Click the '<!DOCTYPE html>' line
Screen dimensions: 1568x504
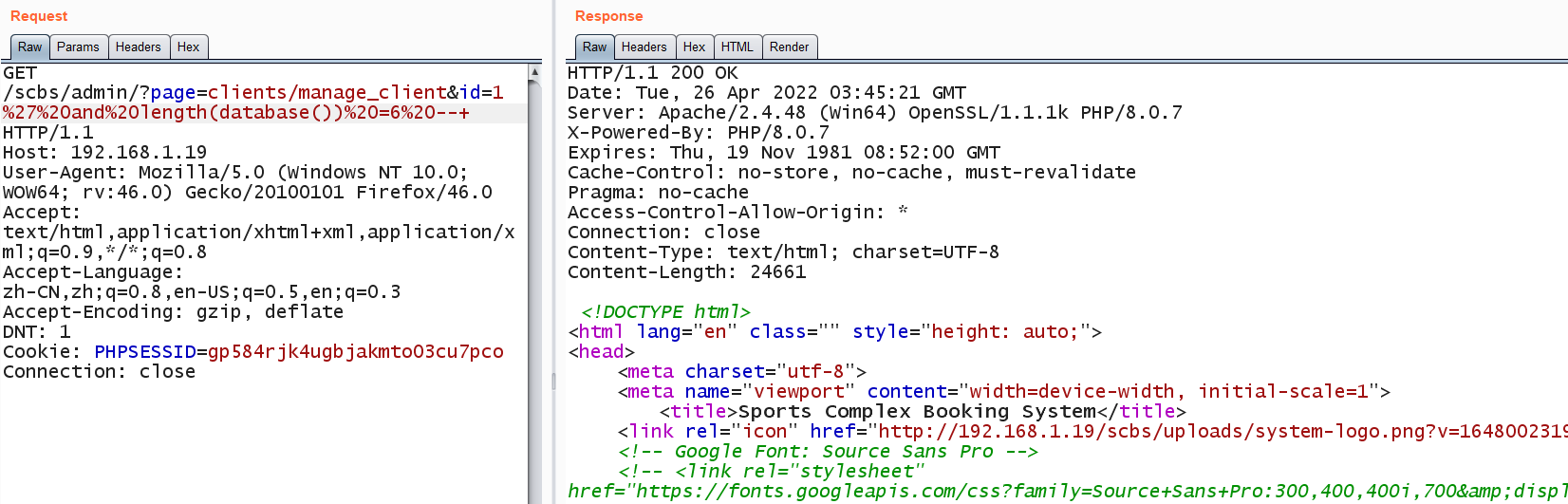pyautogui.click(x=665, y=312)
